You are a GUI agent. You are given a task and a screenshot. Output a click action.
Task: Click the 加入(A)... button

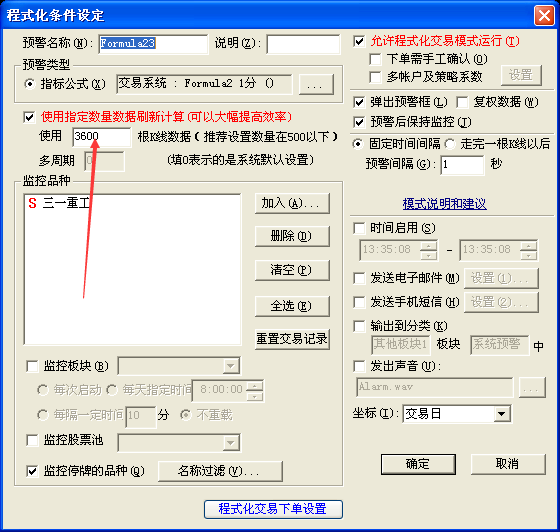pos(292,204)
